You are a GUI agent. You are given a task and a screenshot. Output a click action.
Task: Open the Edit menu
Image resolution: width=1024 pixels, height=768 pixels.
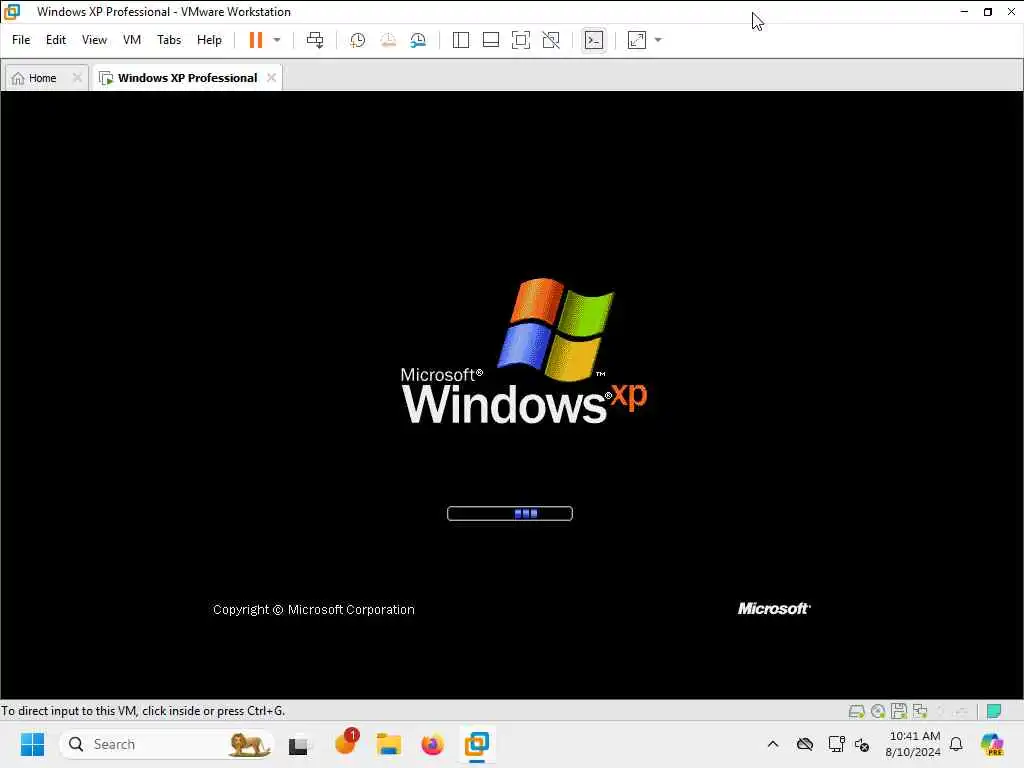point(56,40)
